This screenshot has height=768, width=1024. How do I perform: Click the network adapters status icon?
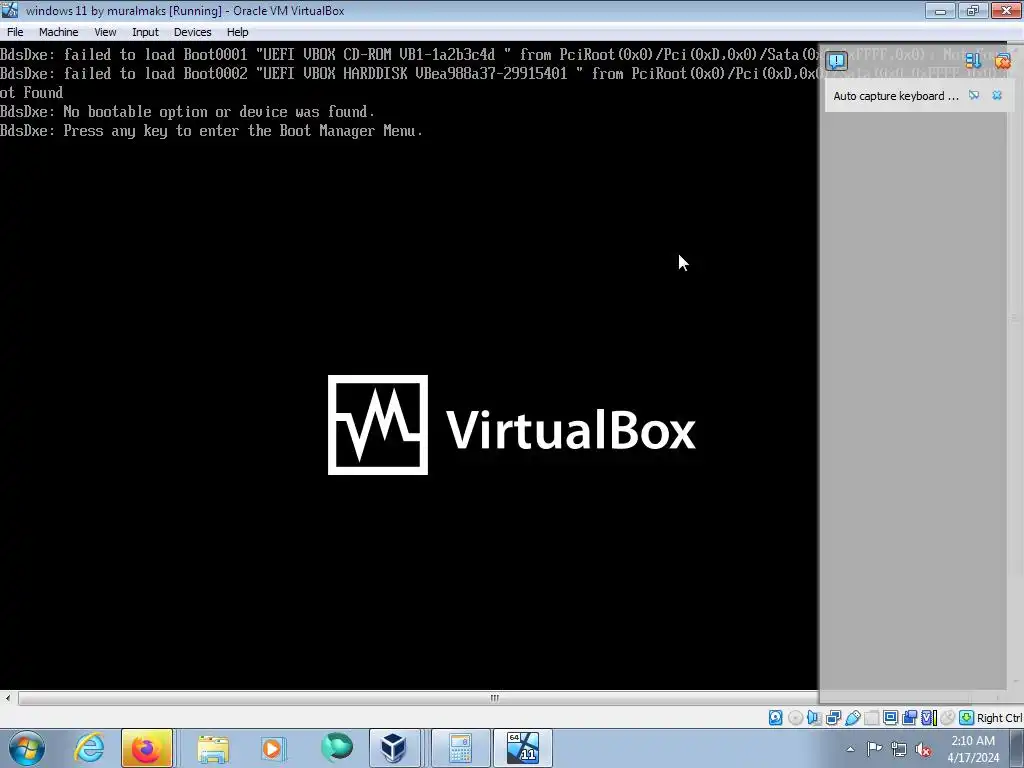833,718
